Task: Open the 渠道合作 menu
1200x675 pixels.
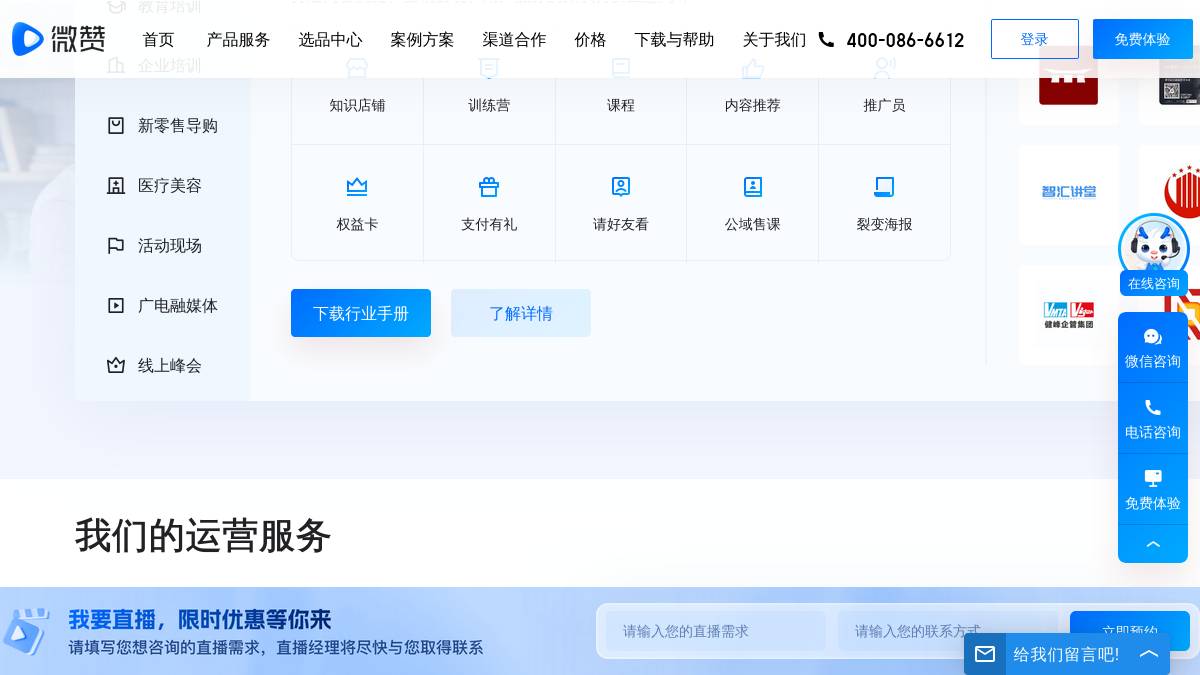Action: (514, 39)
